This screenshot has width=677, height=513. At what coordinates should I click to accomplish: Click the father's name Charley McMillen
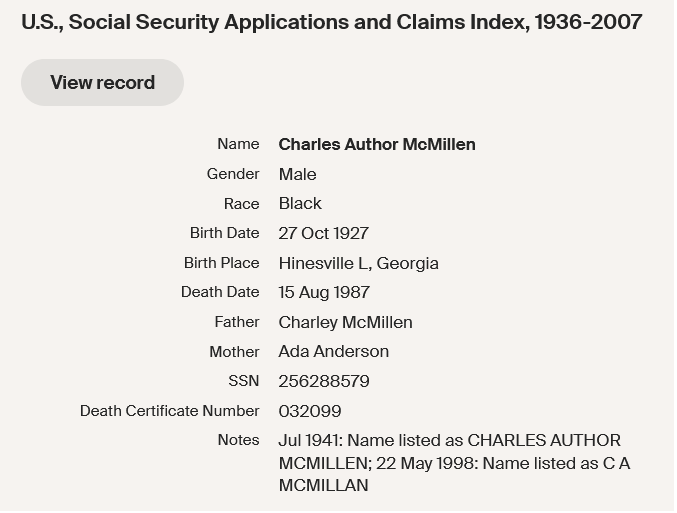(x=345, y=322)
